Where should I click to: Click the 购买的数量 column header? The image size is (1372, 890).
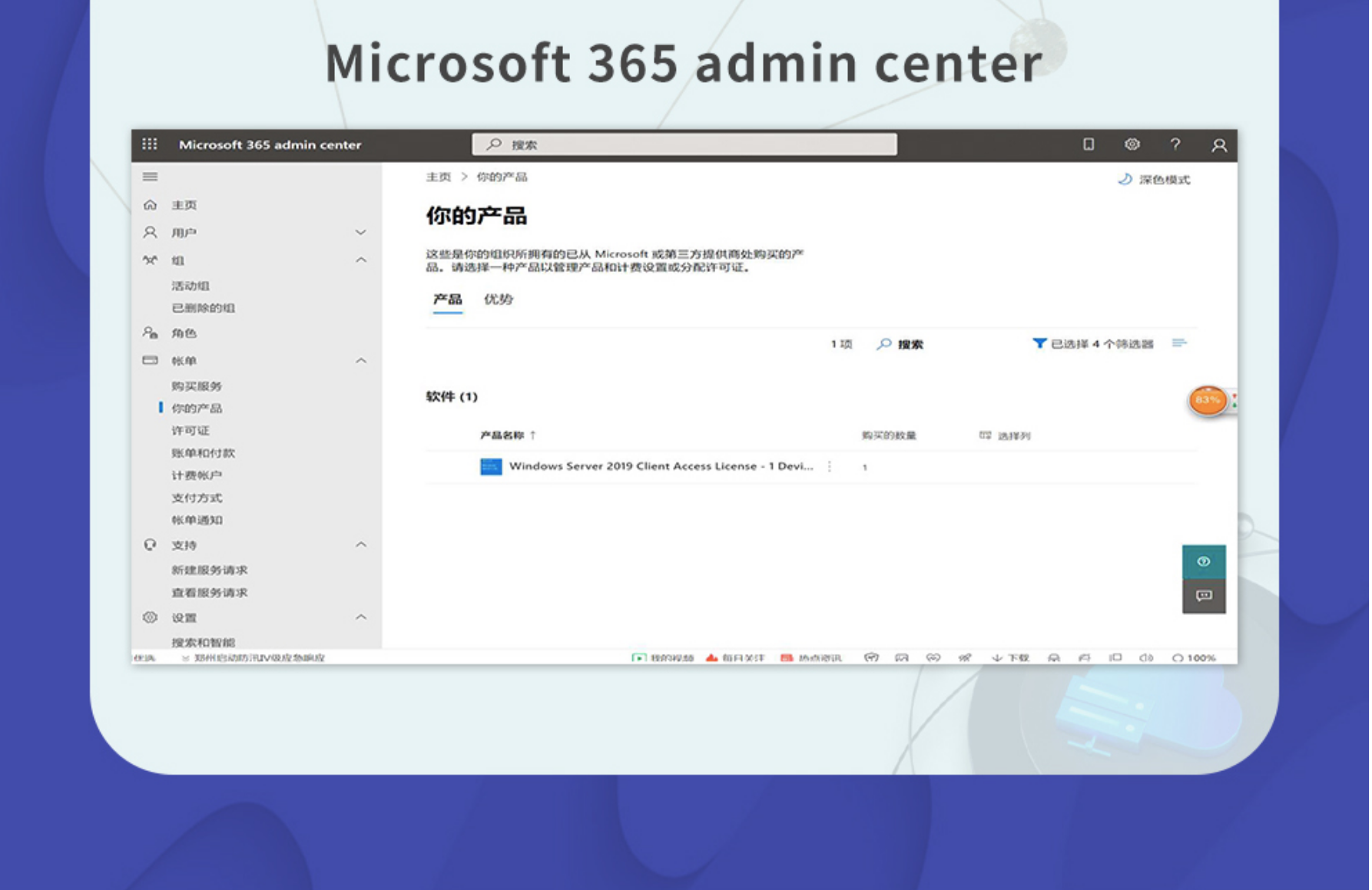(x=889, y=435)
